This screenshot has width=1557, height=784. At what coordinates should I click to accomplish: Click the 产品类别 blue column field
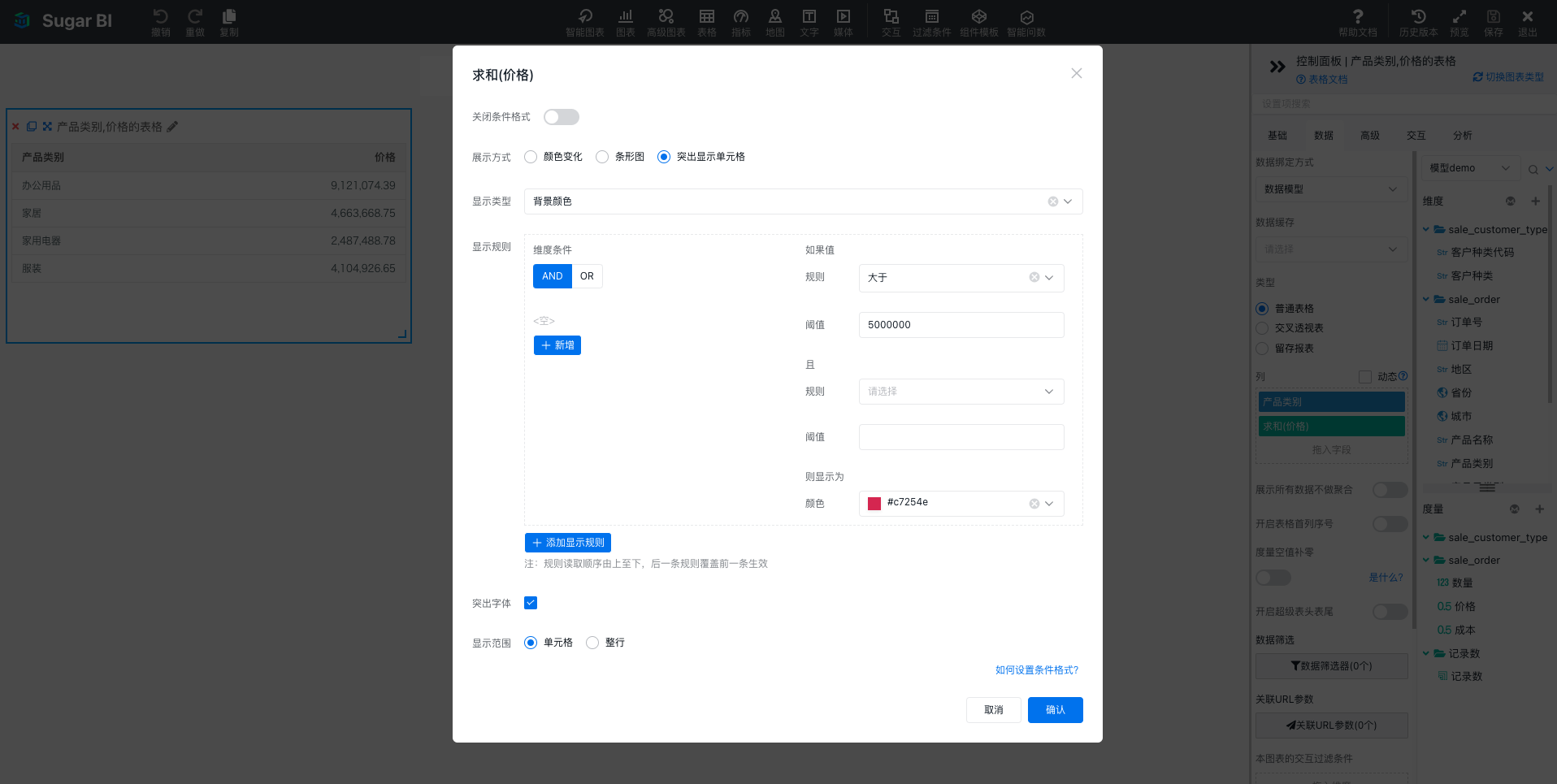(x=1331, y=402)
